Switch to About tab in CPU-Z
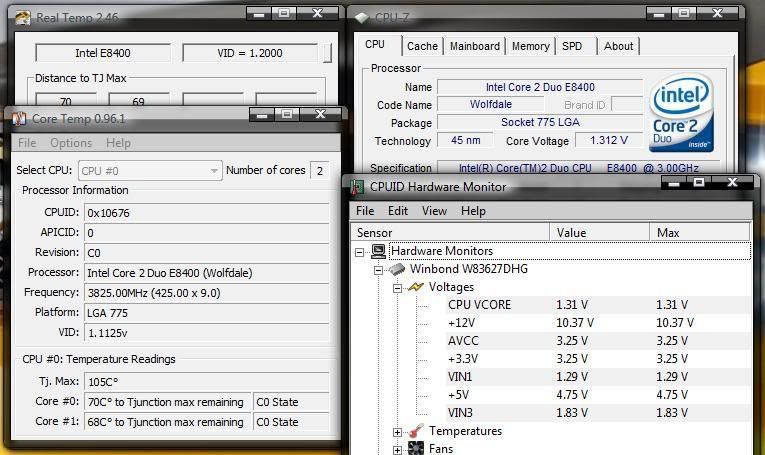Image resolution: width=765 pixels, height=455 pixels. click(x=618, y=46)
